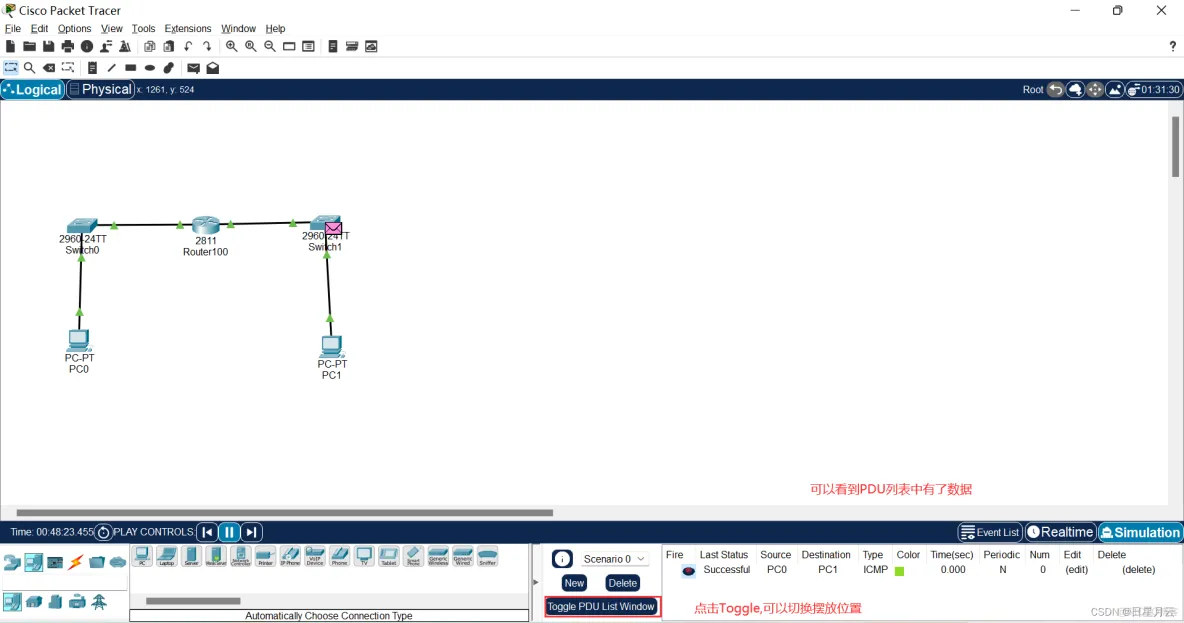The width and height of the screenshot is (1184, 623).
Task: Open the Network Information icon
Action: (x=87, y=47)
